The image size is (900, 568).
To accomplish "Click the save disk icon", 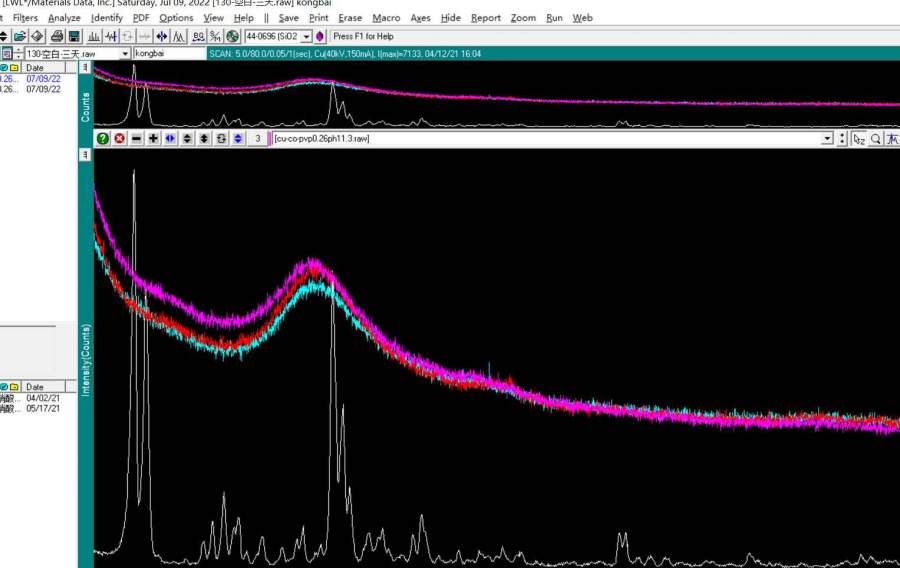I will click(74, 36).
